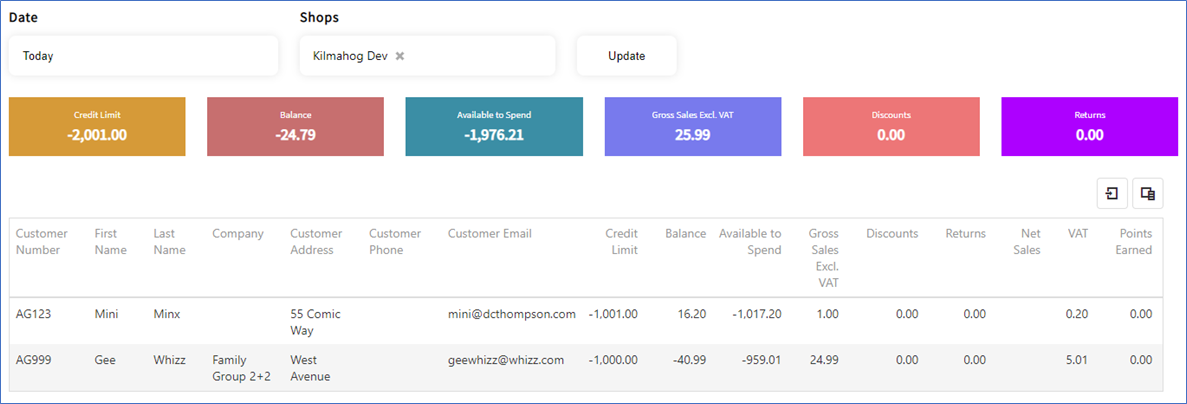
Task: Select the Balance summary tile
Action: click(295, 126)
